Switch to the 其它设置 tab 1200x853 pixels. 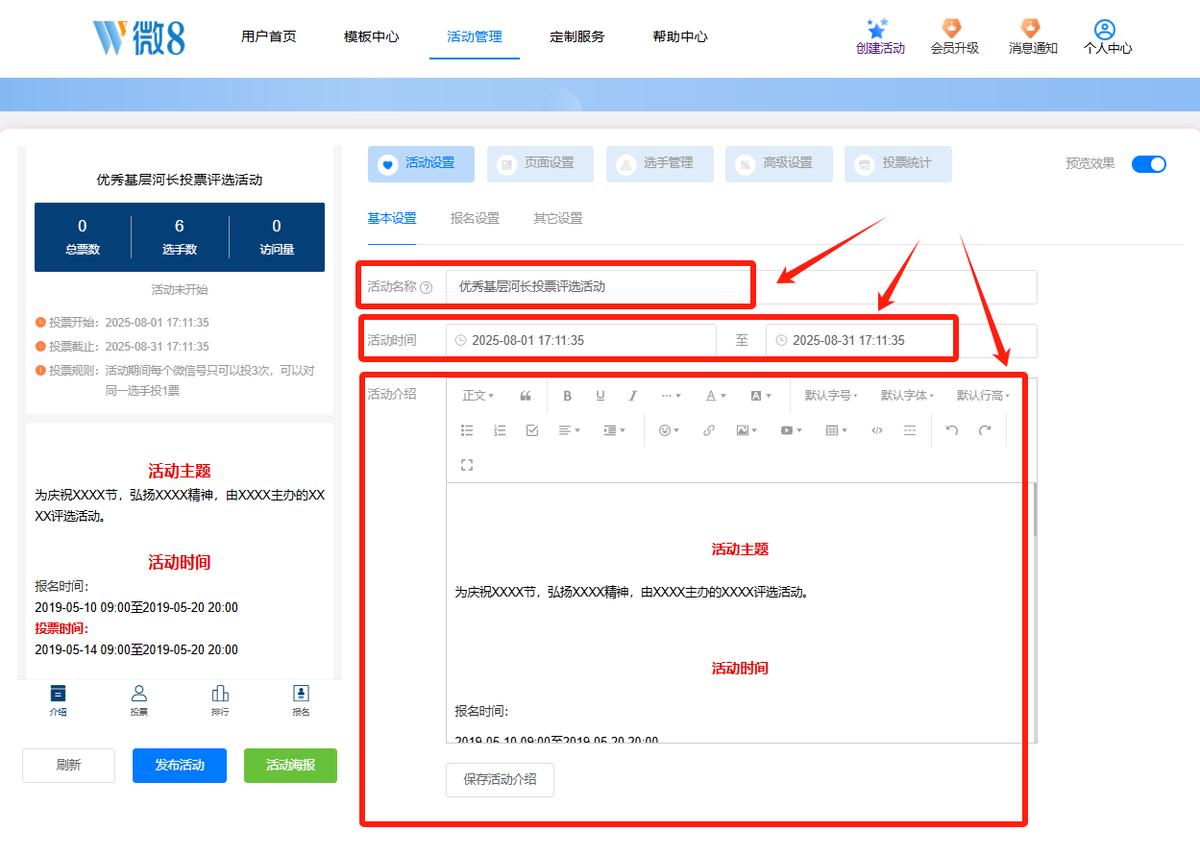point(558,218)
